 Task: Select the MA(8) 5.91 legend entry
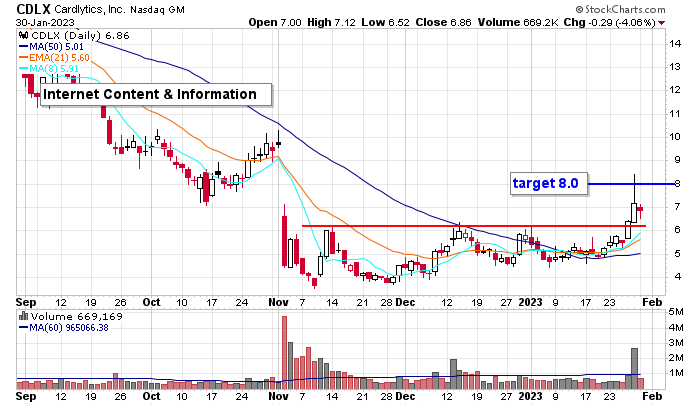tap(49, 69)
